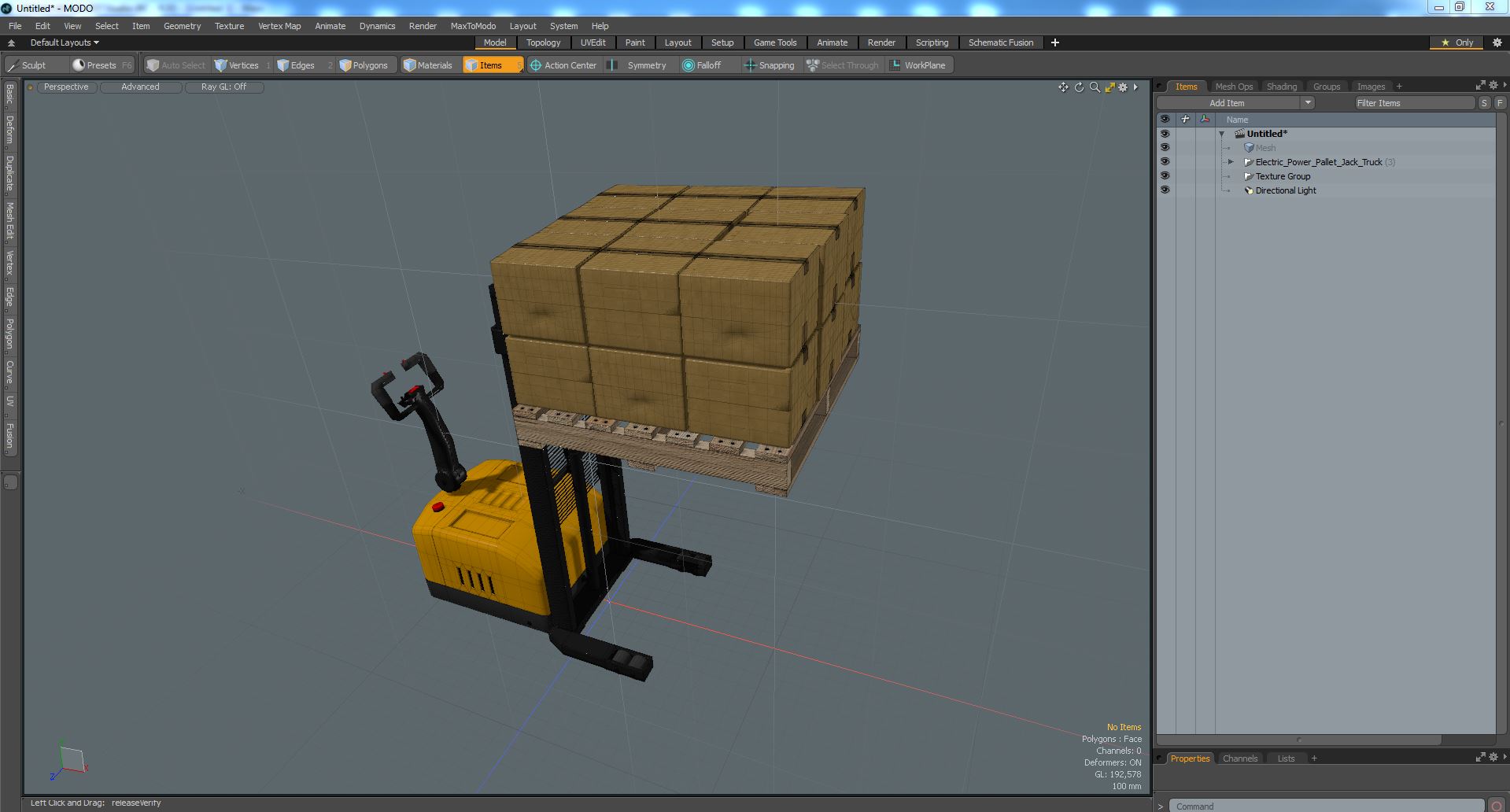Click viewport rotate icon
Image resolution: width=1510 pixels, height=812 pixels.
click(1079, 87)
